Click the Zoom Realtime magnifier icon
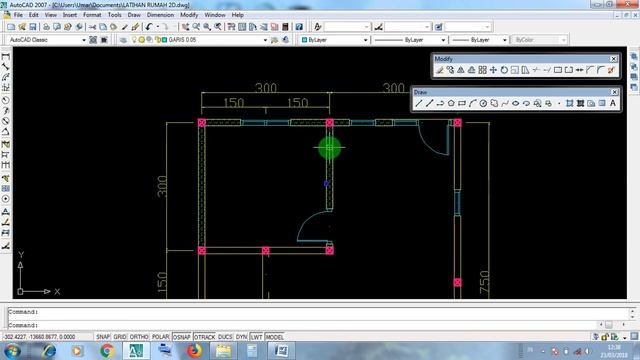Screen dimensions: 640x360 click(196, 27)
